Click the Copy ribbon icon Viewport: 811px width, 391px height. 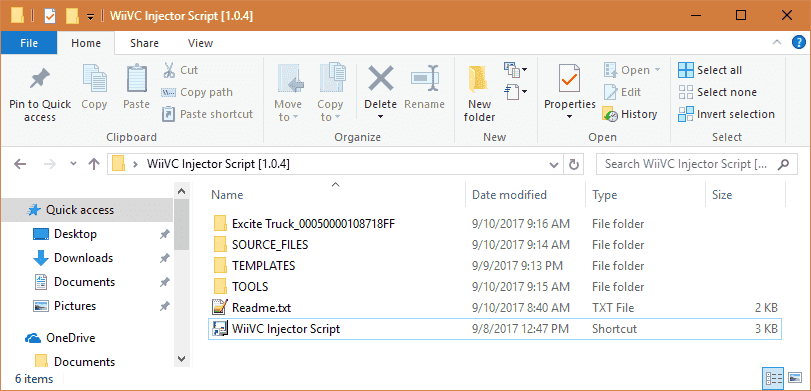pos(94,79)
